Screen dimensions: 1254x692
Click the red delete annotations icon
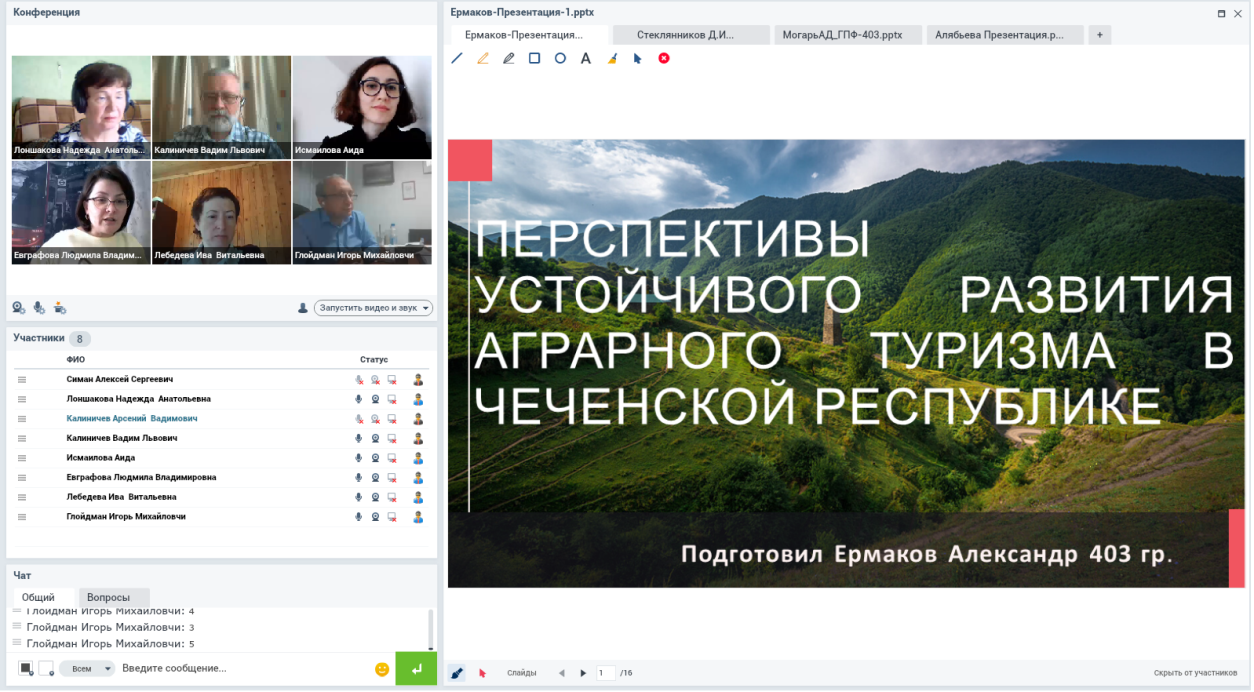(x=664, y=58)
